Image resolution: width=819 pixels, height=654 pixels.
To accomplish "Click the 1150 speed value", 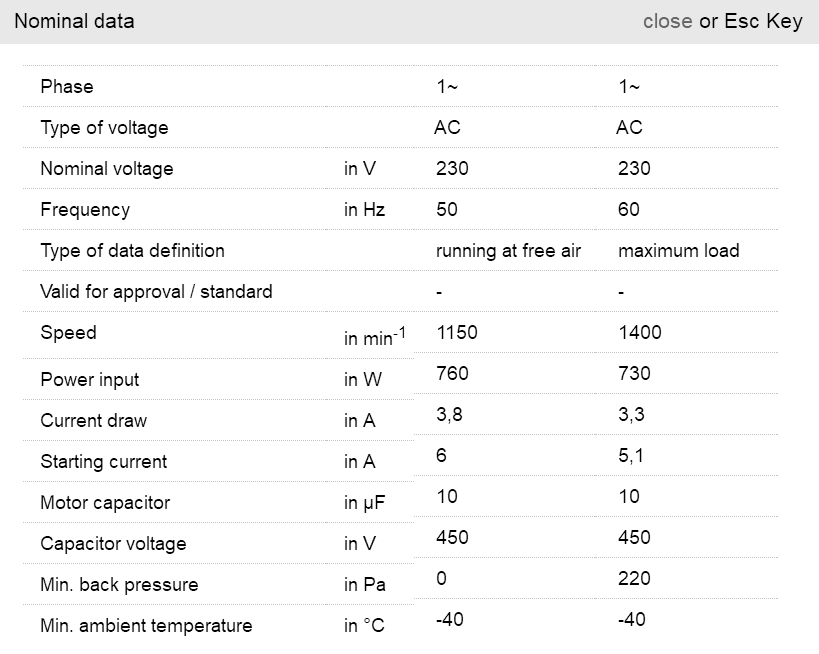I will coord(457,333).
